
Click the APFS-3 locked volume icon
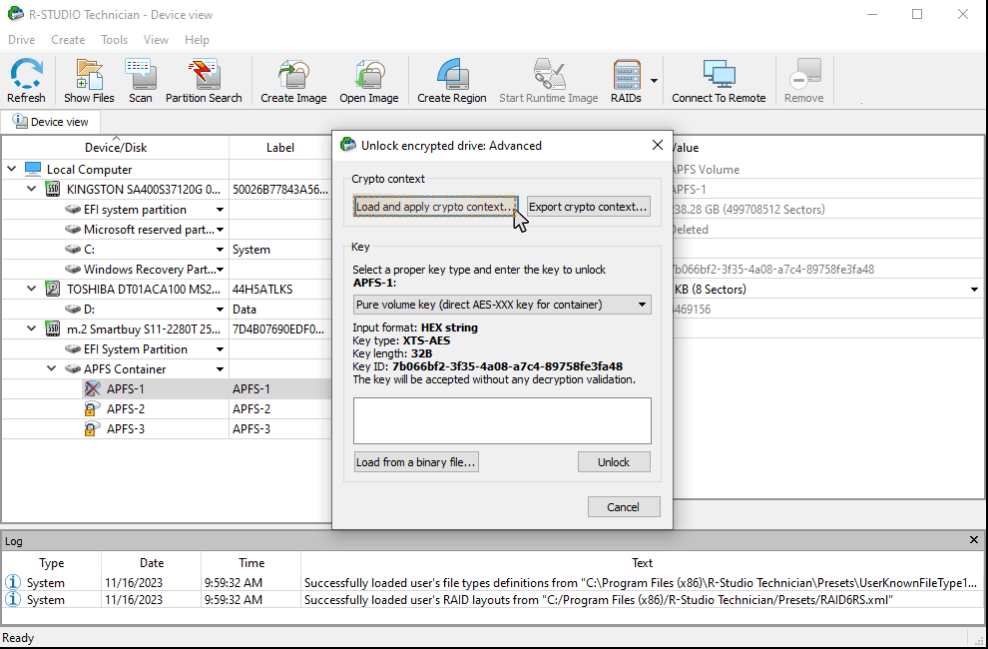click(92, 429)
